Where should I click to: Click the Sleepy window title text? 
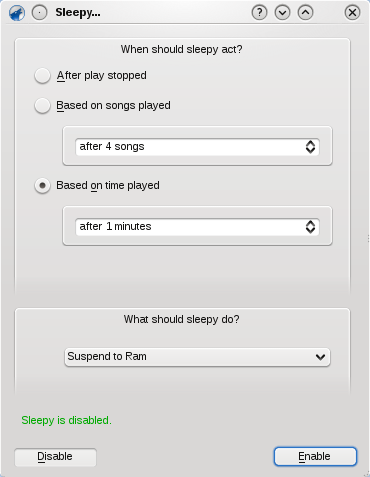click(x=78, y=13)
